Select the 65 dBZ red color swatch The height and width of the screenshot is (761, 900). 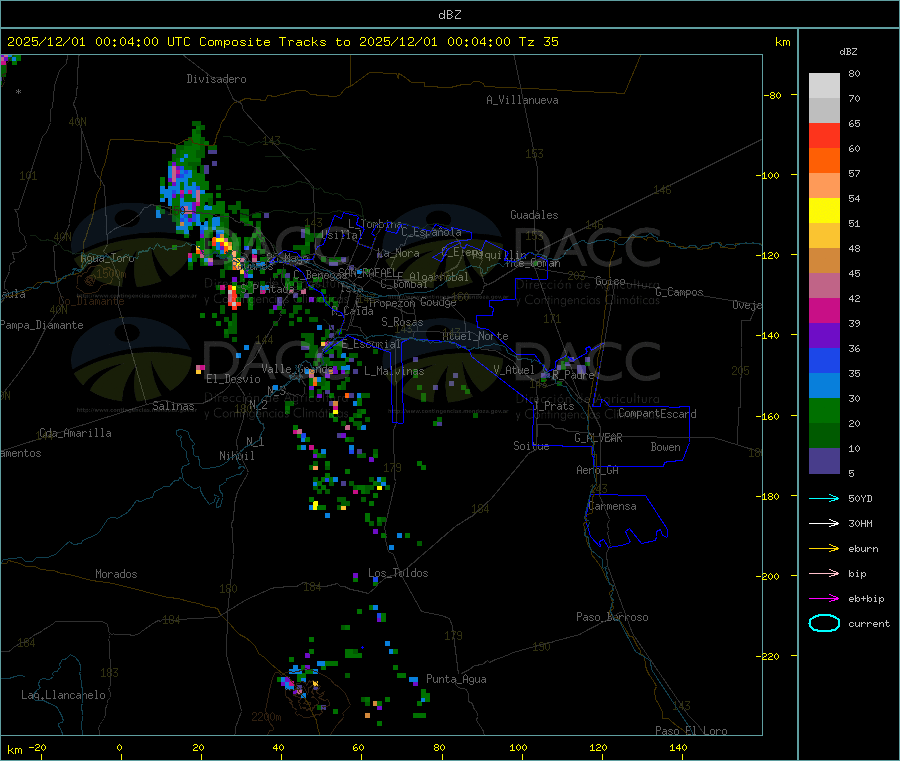824,135
